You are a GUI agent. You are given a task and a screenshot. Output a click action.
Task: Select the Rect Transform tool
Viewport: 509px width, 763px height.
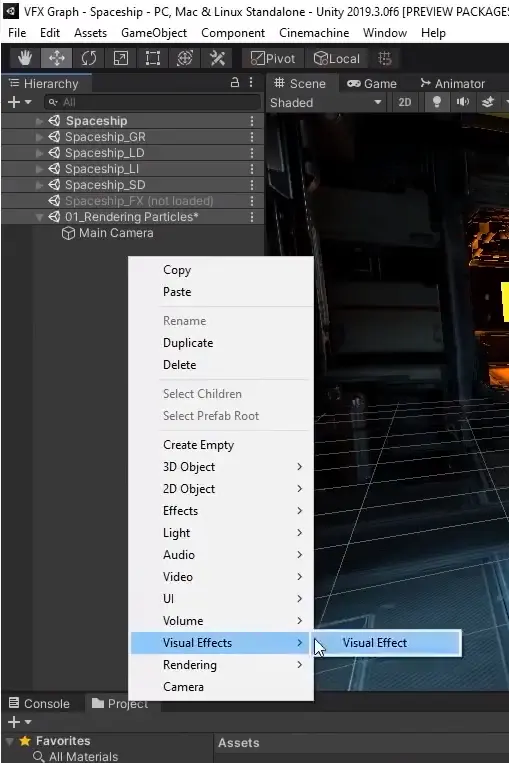pos(153,58)
